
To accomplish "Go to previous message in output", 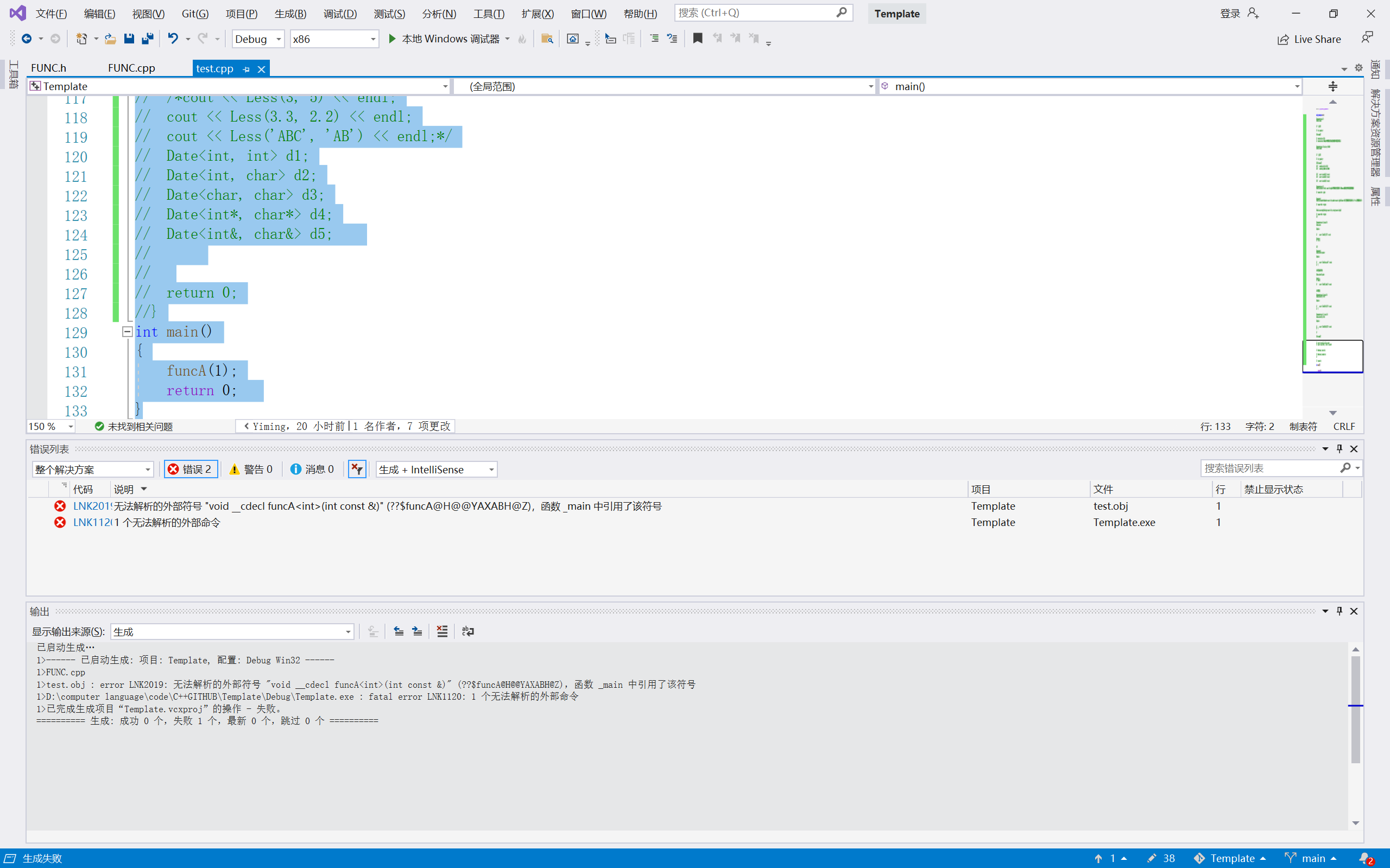I will point(399,631).
